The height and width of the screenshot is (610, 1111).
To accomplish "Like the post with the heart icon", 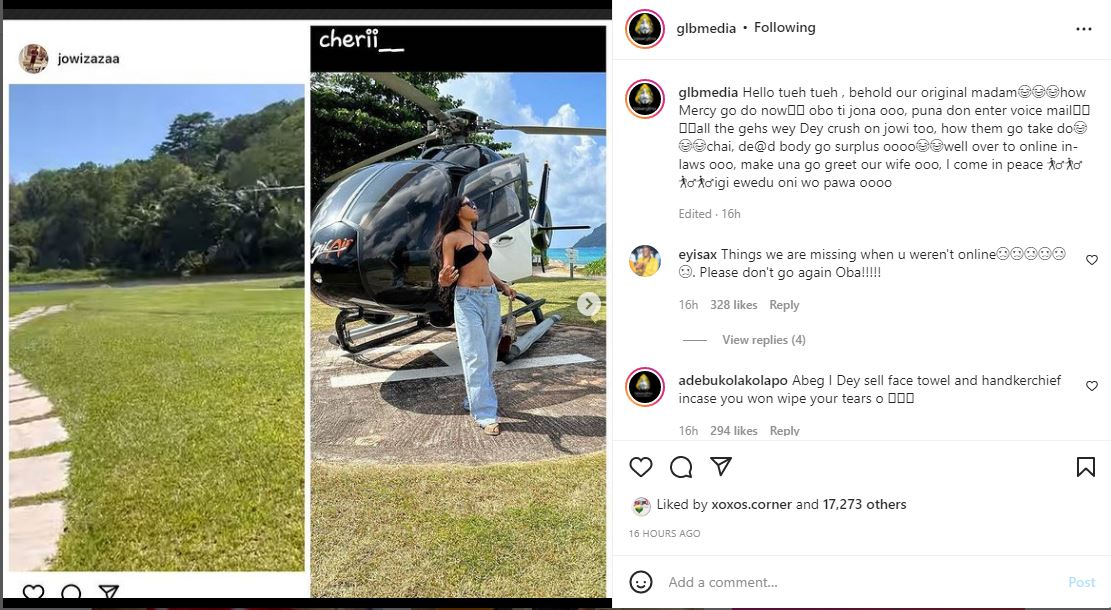I will pos(641,467).
